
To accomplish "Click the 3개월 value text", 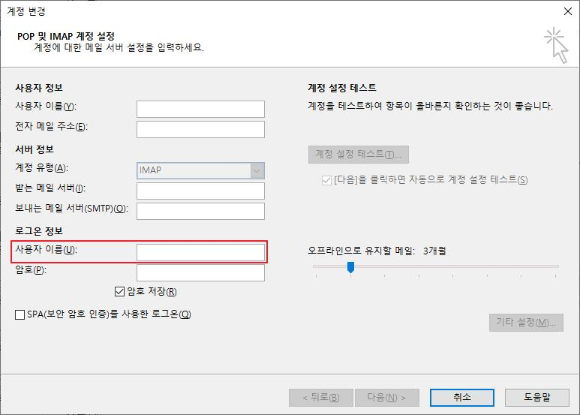I will [434, 251].
